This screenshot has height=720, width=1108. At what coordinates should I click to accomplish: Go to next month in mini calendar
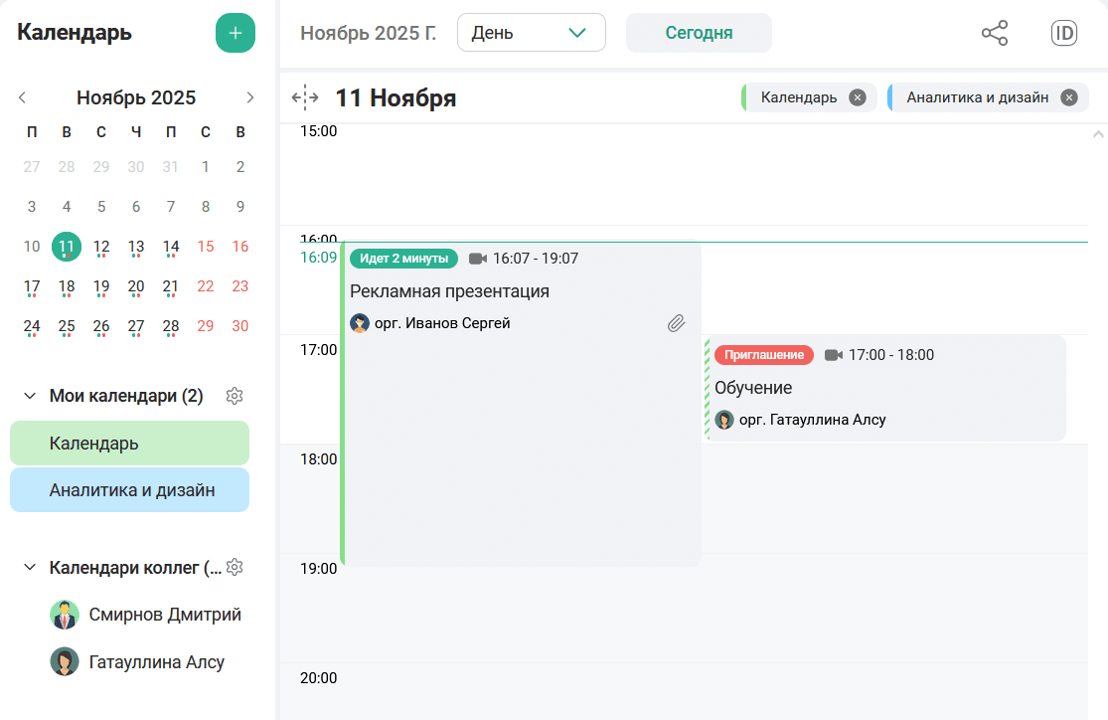pos(250,98)
